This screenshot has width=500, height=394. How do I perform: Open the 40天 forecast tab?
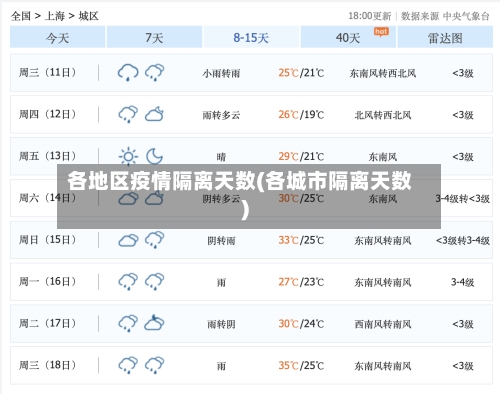(348, 37)
